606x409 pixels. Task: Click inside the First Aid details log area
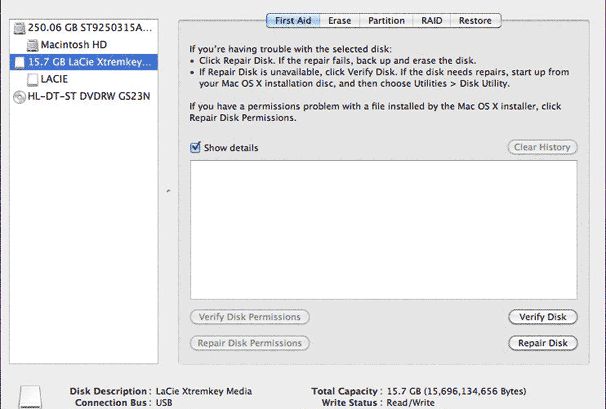coord(383,230)
